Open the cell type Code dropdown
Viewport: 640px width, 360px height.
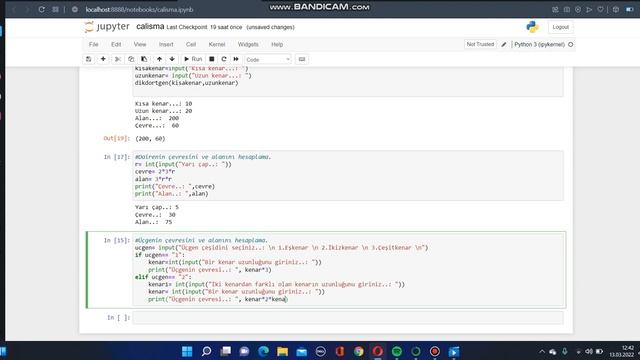tap(268, 60)
